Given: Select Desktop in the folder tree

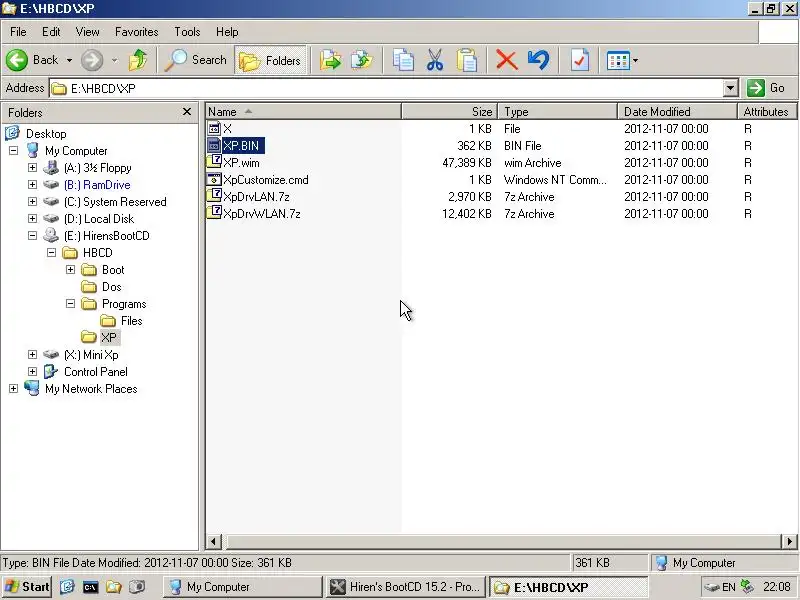Looking at the screenshot, I should [x=46, y=134].
